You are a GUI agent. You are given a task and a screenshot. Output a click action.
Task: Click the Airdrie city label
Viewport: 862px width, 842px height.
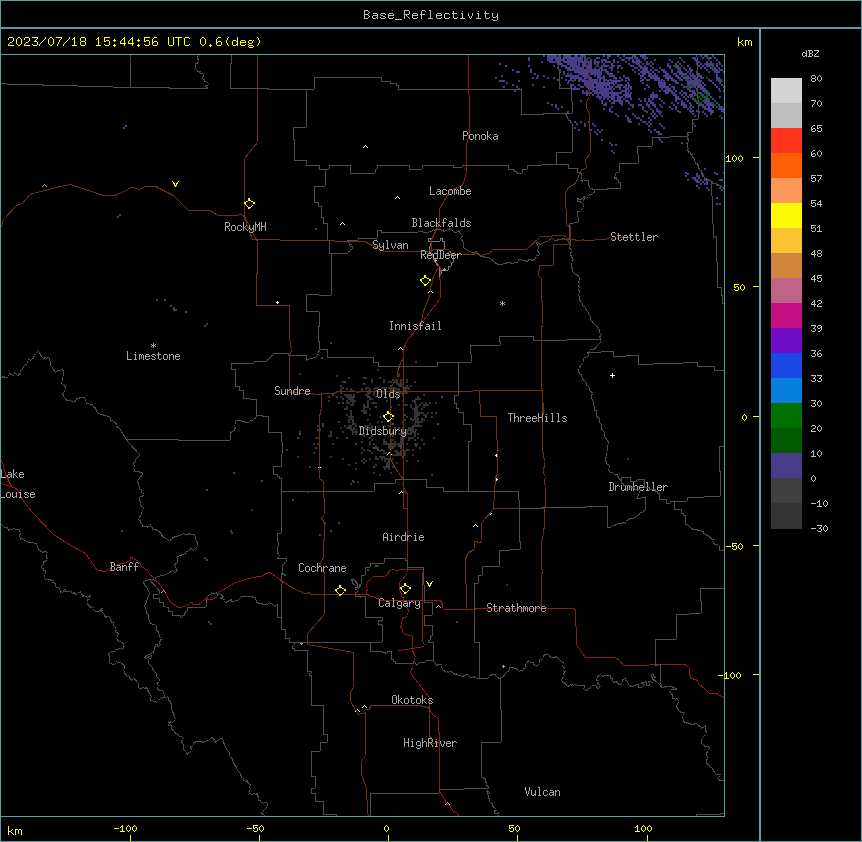tap(403, 537)
